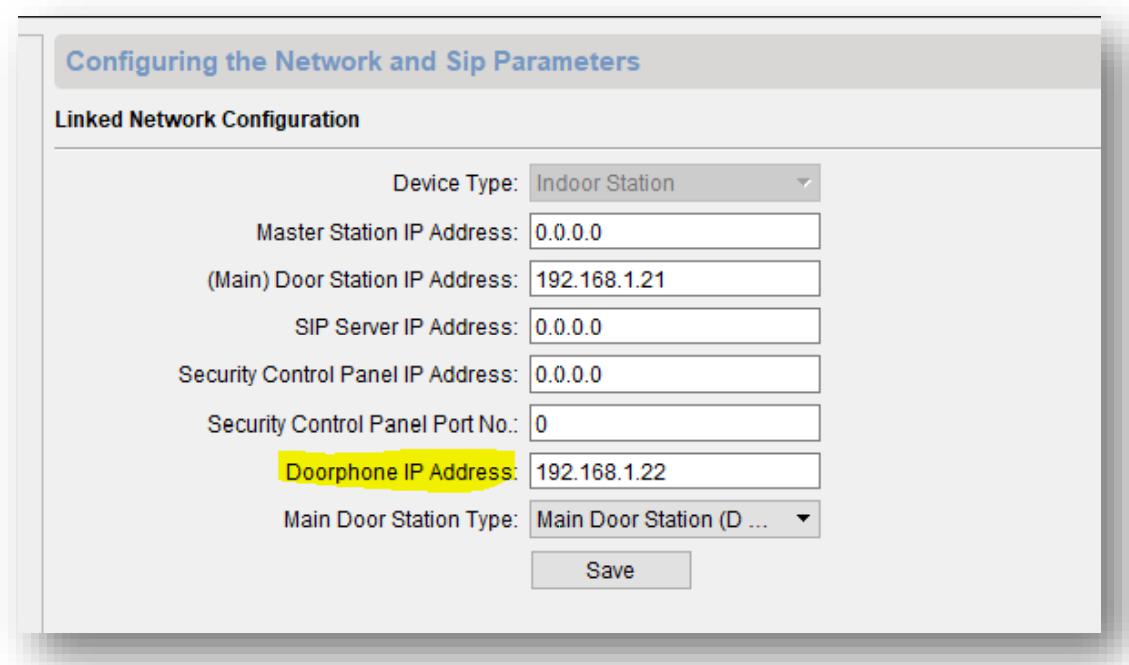This screenshot has width=1129, height=665.
Task: Click the Linked Network Configuration section title
Action: 205,121
